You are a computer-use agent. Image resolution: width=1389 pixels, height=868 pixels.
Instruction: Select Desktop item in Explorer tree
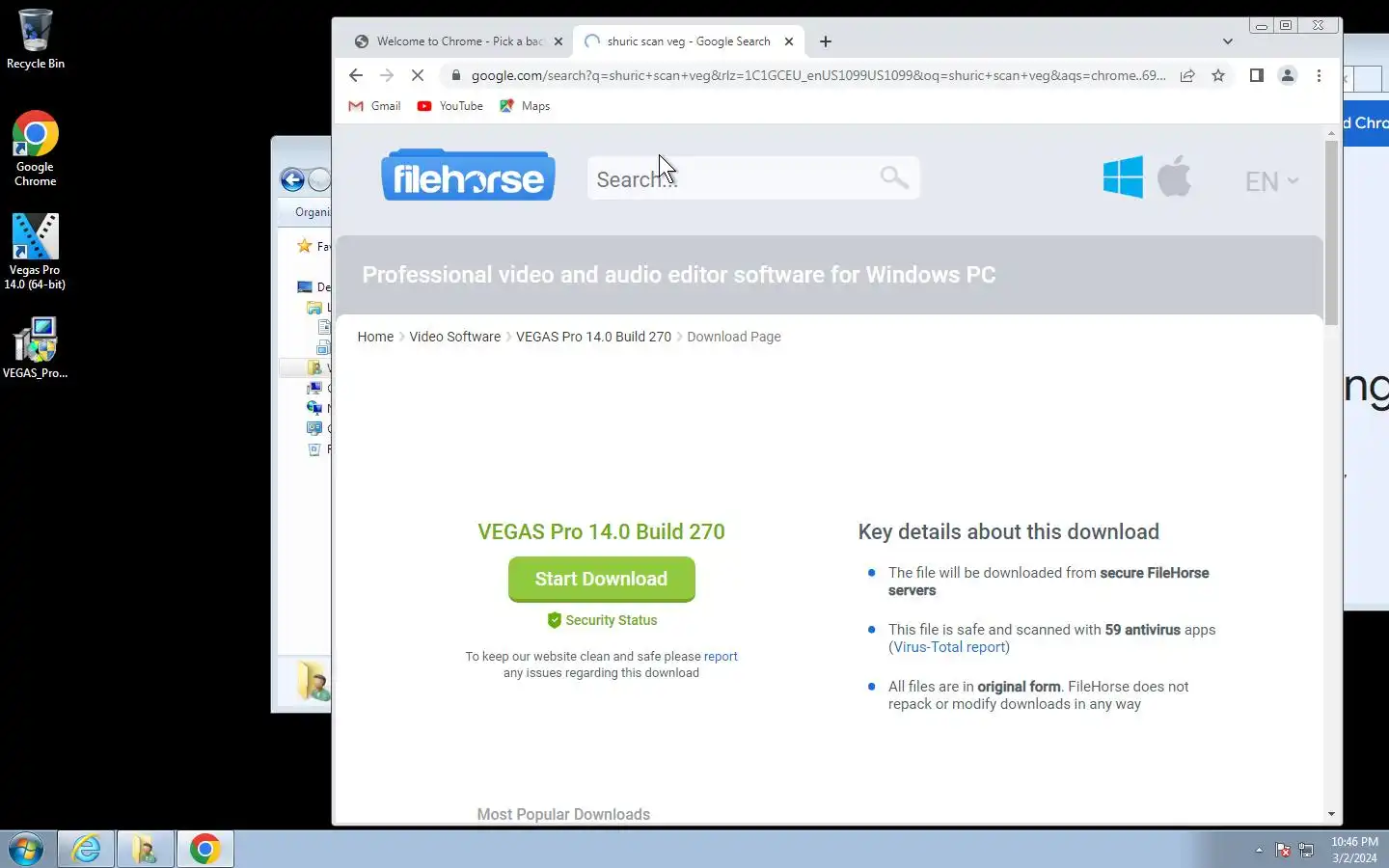(x=314, y=286)
